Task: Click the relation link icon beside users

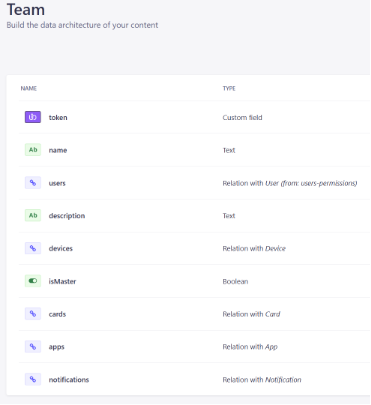Action: click(x=33, y=183)
